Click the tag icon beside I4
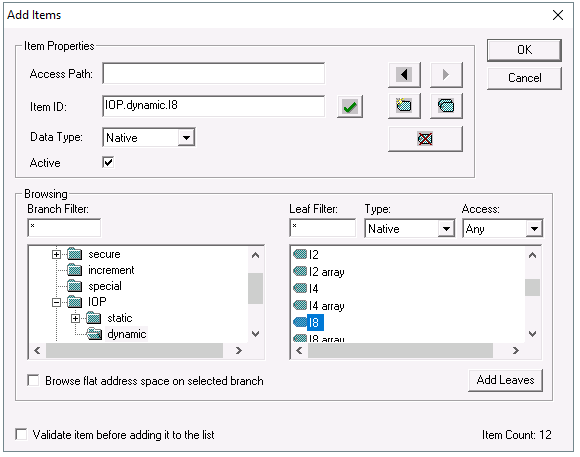Viewport: 580px width, 457px height. tap(300, 288)
